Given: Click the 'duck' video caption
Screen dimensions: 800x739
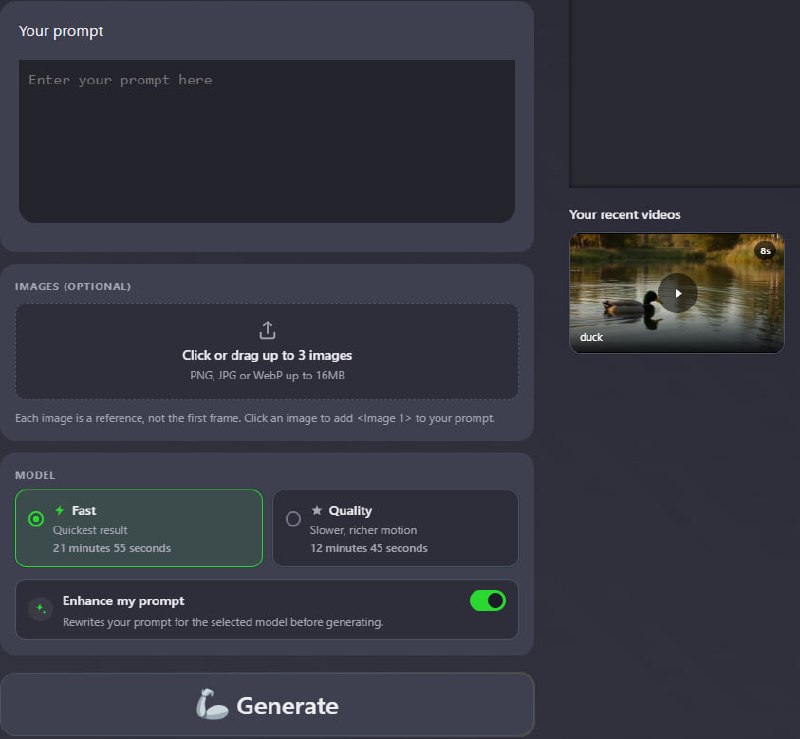Looking at the screenshot, I should coord(591,337).
